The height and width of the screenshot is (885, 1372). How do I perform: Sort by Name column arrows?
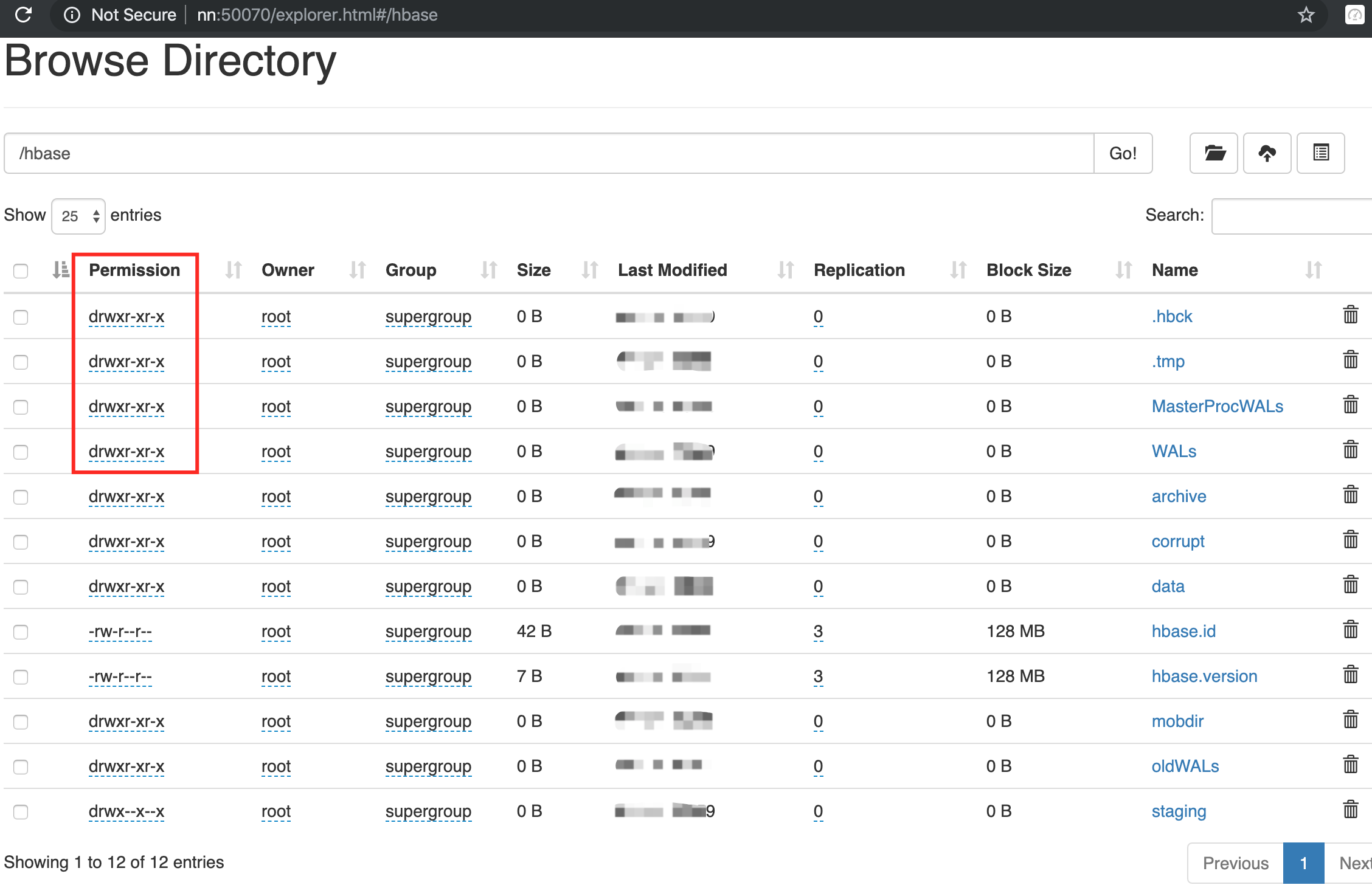1314,269
